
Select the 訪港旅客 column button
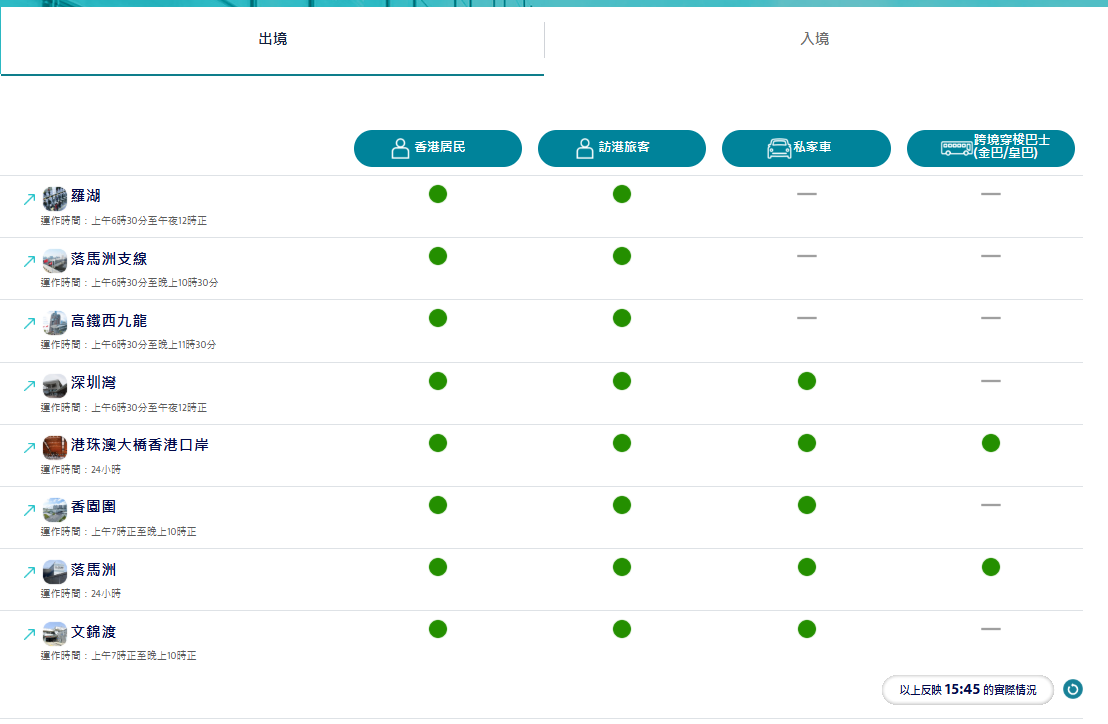(622, 148)
